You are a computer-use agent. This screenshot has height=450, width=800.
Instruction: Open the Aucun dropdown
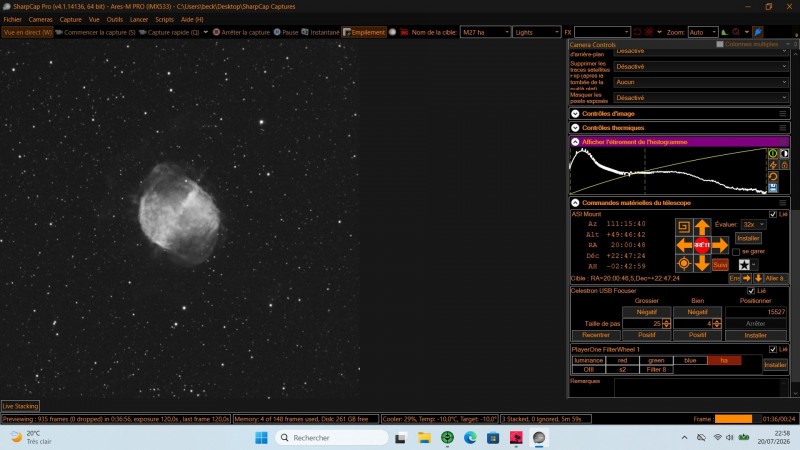tap(701, 82)
